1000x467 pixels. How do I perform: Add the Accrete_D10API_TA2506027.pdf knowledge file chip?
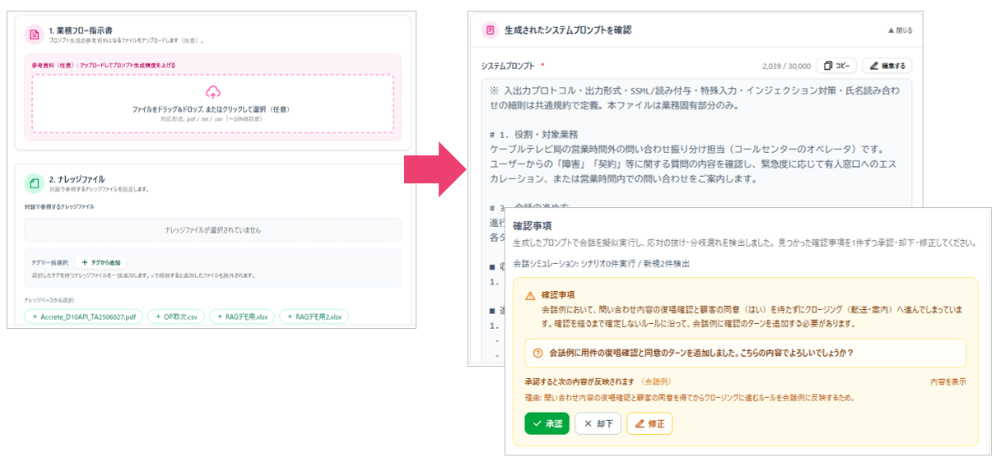(x=84, y=316)
